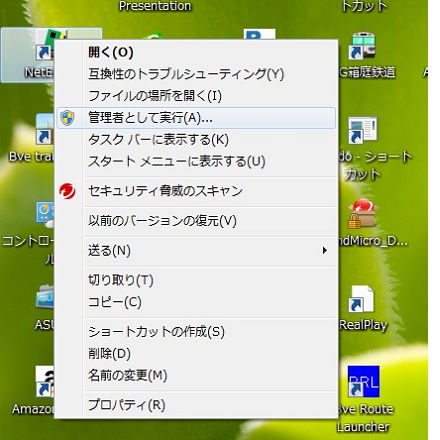Choose 名前の変更(M) entry

pyautogui.click(x=196, y=376)
